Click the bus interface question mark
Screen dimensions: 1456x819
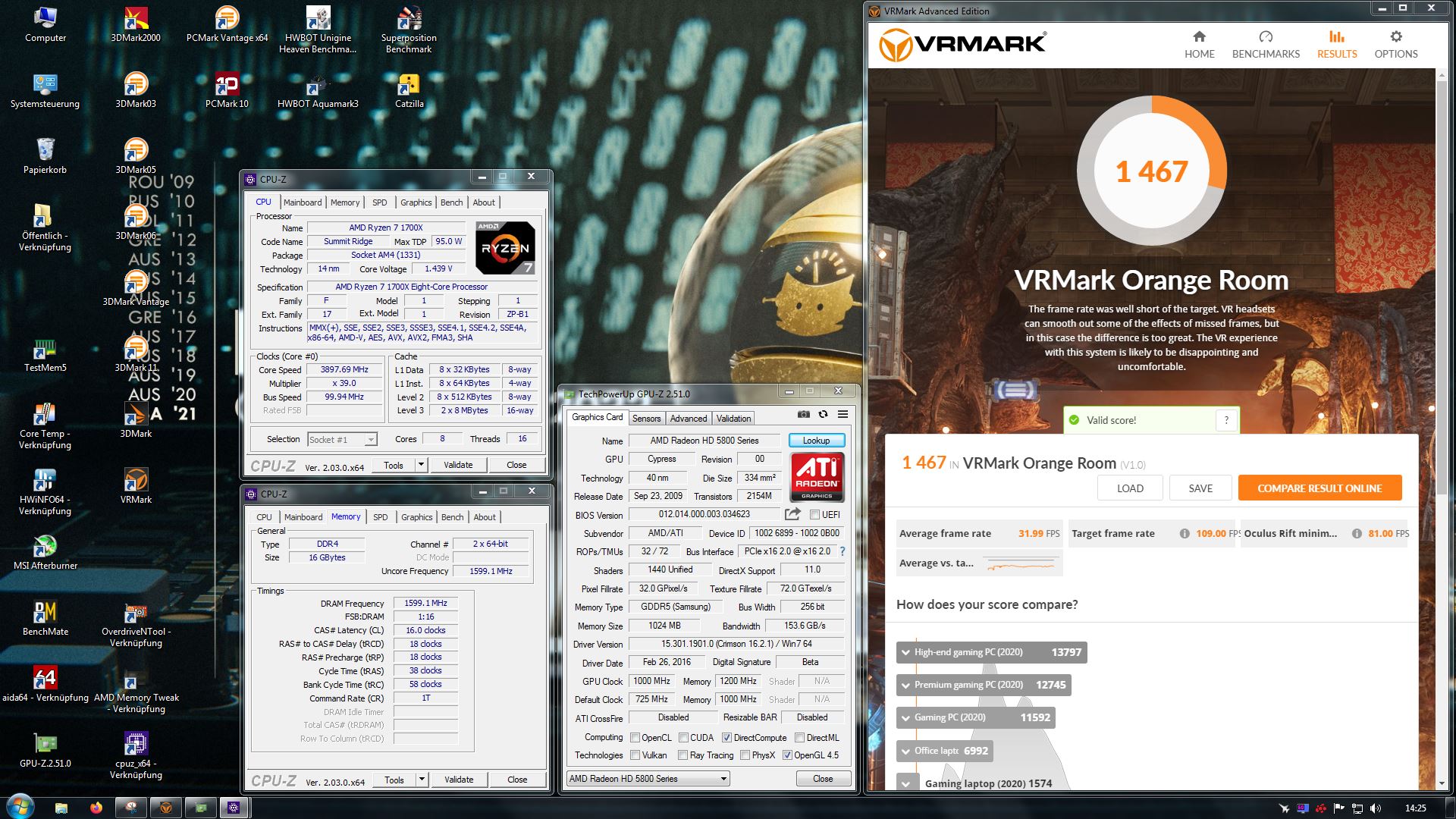pyautogui.click(x=842, y=551)
